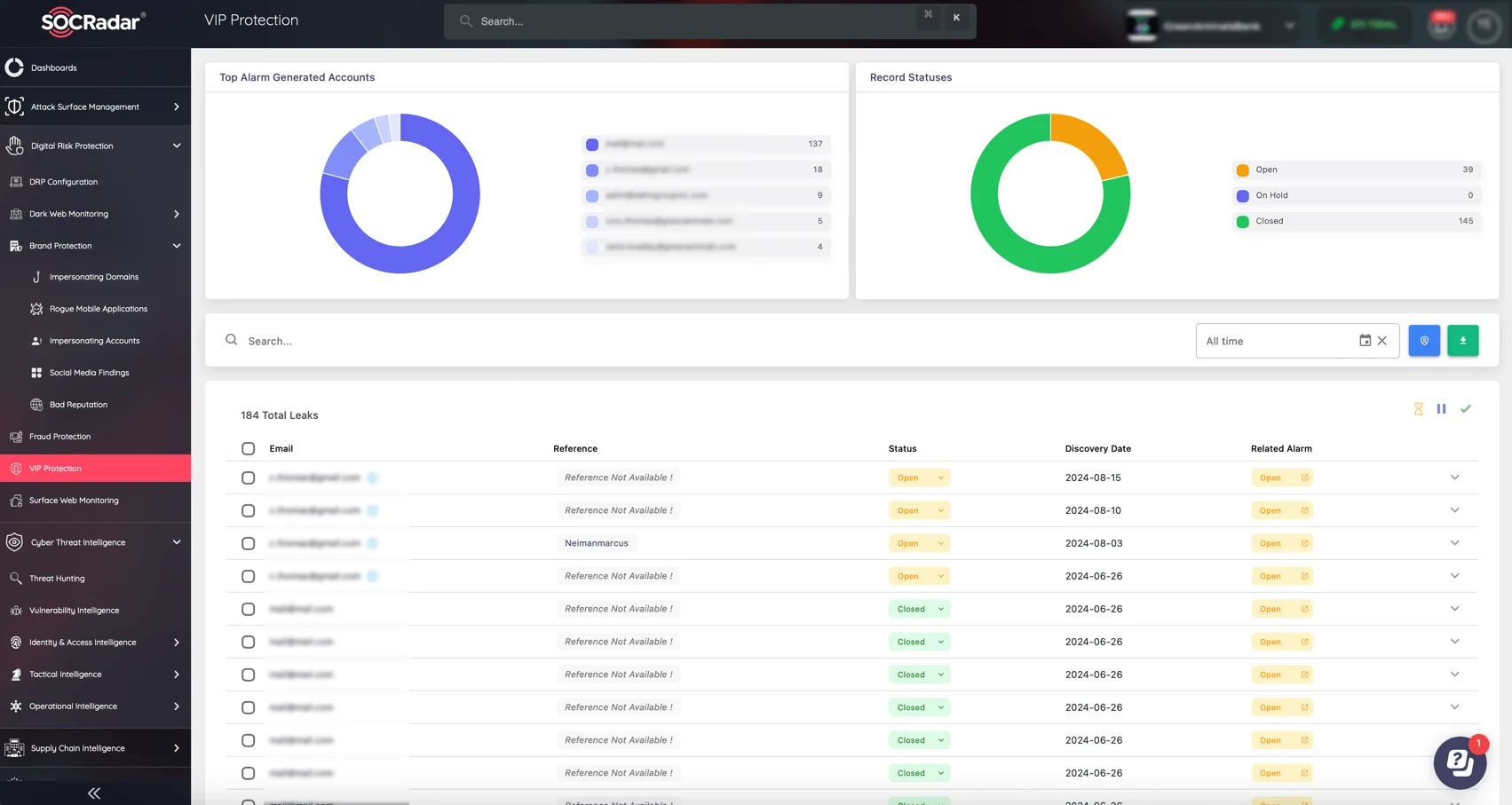The image size is (1512, 805).
Task: Click the Status column header
Action: click(x=902, y=449)
